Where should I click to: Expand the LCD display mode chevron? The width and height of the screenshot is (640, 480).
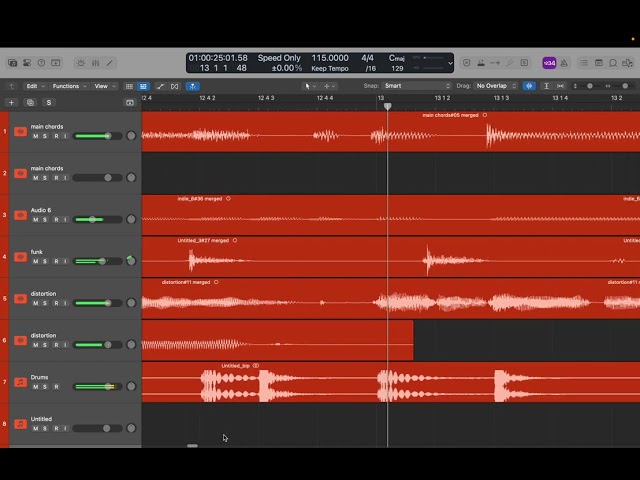450,63
